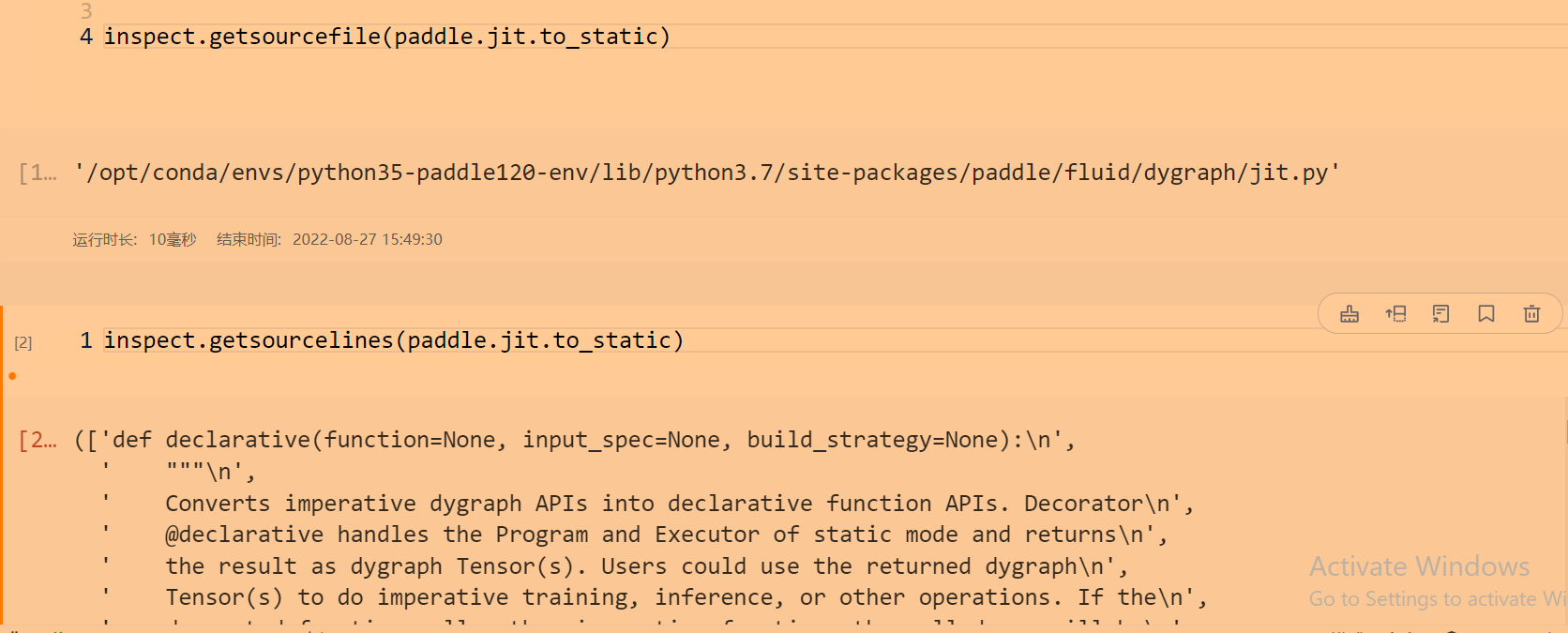Screen dimensions: 1568x633
Task: Toggle the cell collapse indicator dot
Action: pos(12,375)
